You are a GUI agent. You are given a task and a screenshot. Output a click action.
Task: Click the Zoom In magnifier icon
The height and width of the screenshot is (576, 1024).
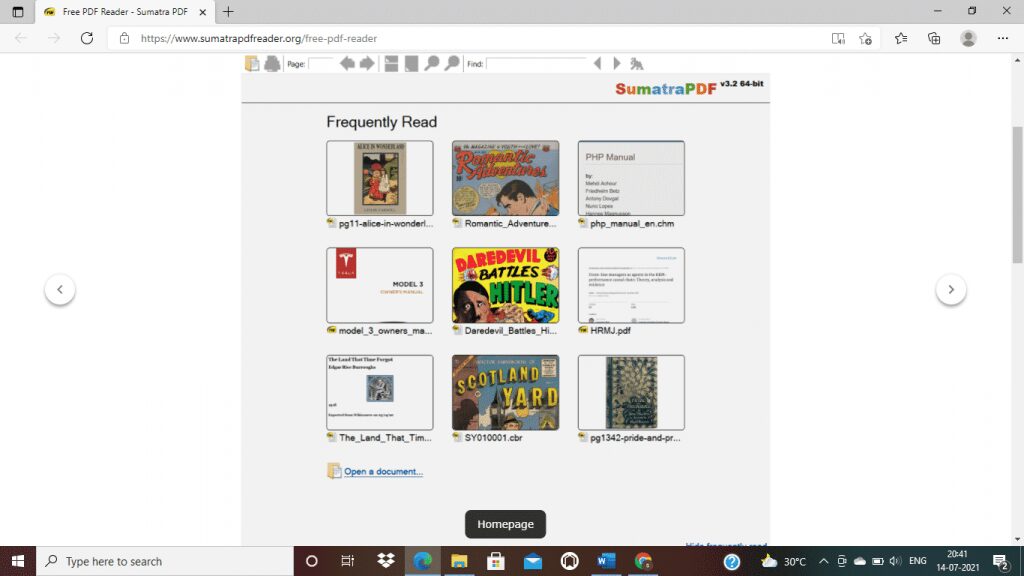pos(452,63)
